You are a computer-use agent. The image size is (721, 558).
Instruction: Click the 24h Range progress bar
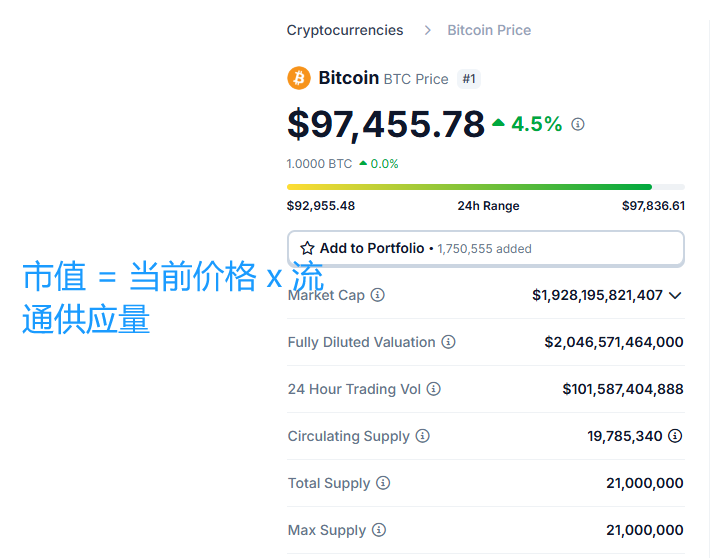(485, 187)
